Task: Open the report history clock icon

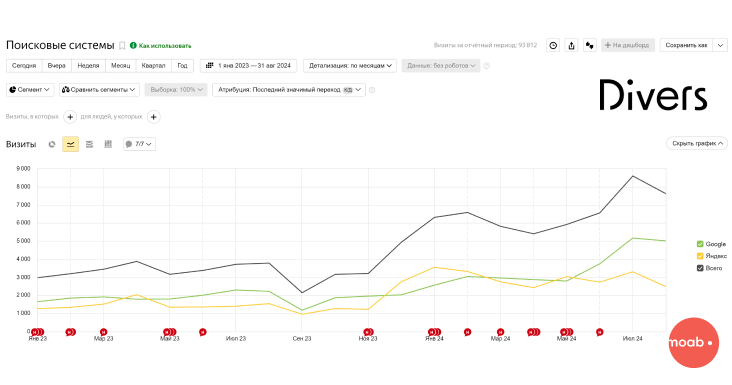Action: point(553,45)
